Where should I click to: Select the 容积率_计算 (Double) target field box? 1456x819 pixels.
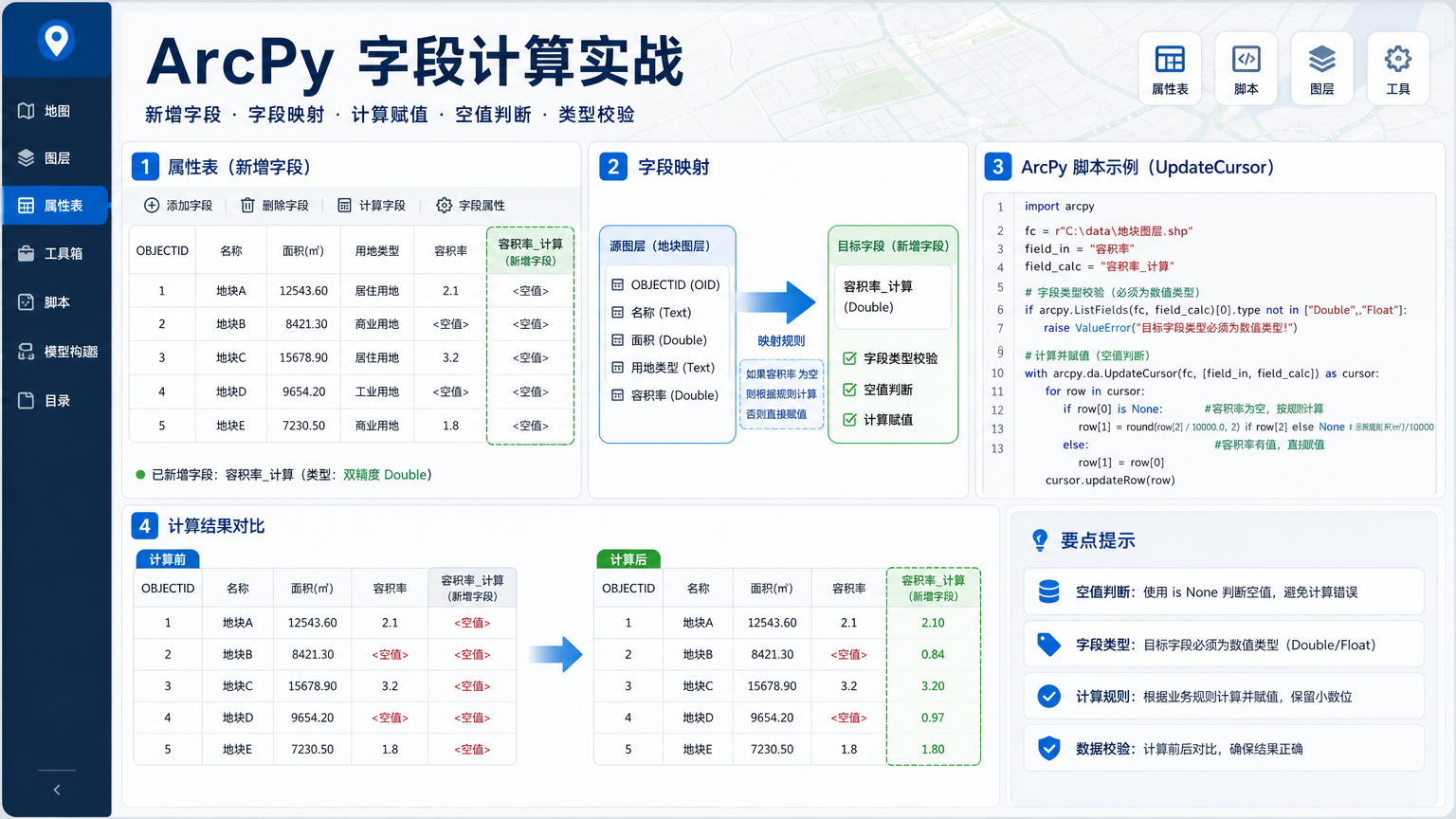coord(892,297)
